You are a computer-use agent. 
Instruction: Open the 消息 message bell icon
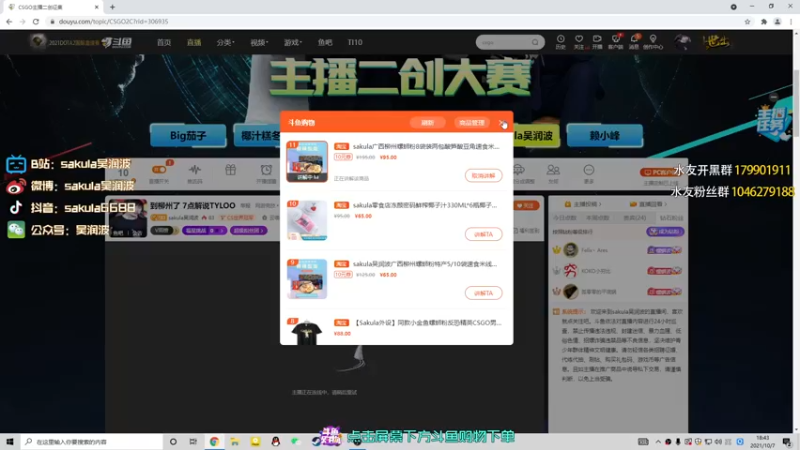pos(634,42)
